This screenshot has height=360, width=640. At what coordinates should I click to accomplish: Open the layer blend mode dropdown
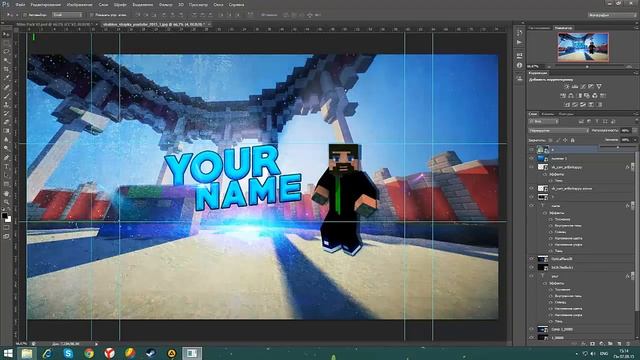(558, 131)
